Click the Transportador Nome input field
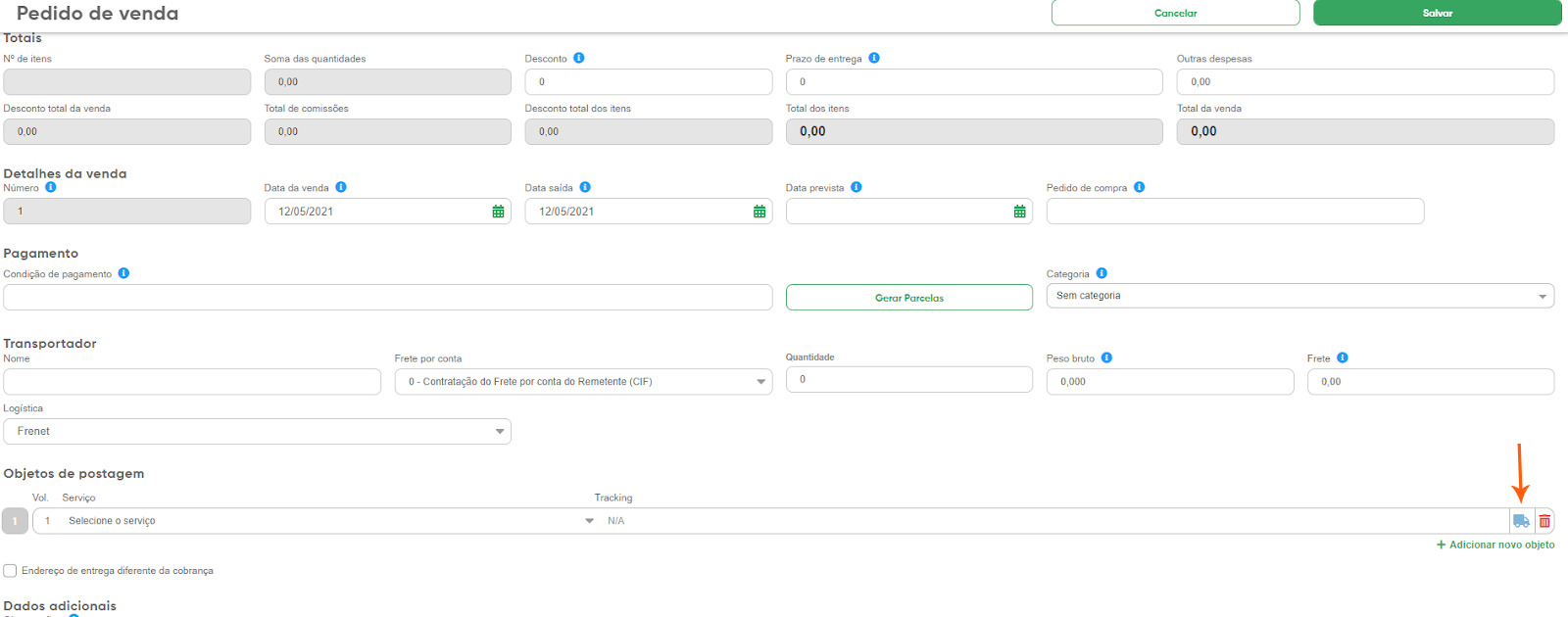This screenshot has width=1568, height=617. tap(192, 382)
